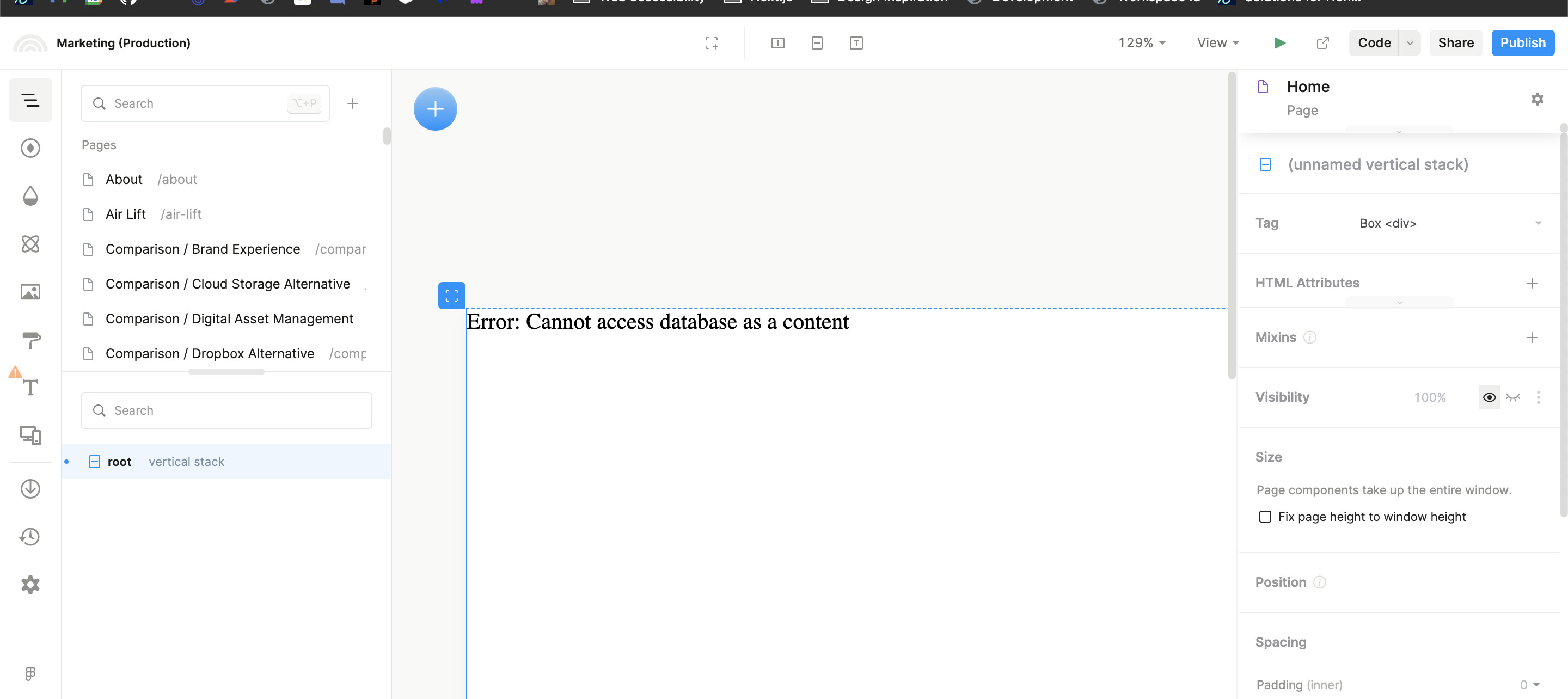Enable Fix page height to window height
Viewport: 1568px width, 699px height.
point(1265,516)
